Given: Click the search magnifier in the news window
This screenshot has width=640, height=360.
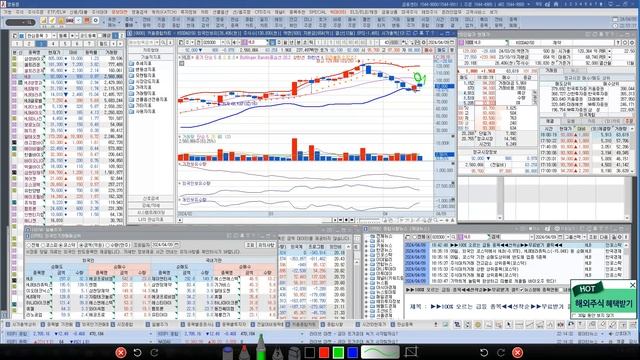Looking at the screenshot, I should point(453,237).
